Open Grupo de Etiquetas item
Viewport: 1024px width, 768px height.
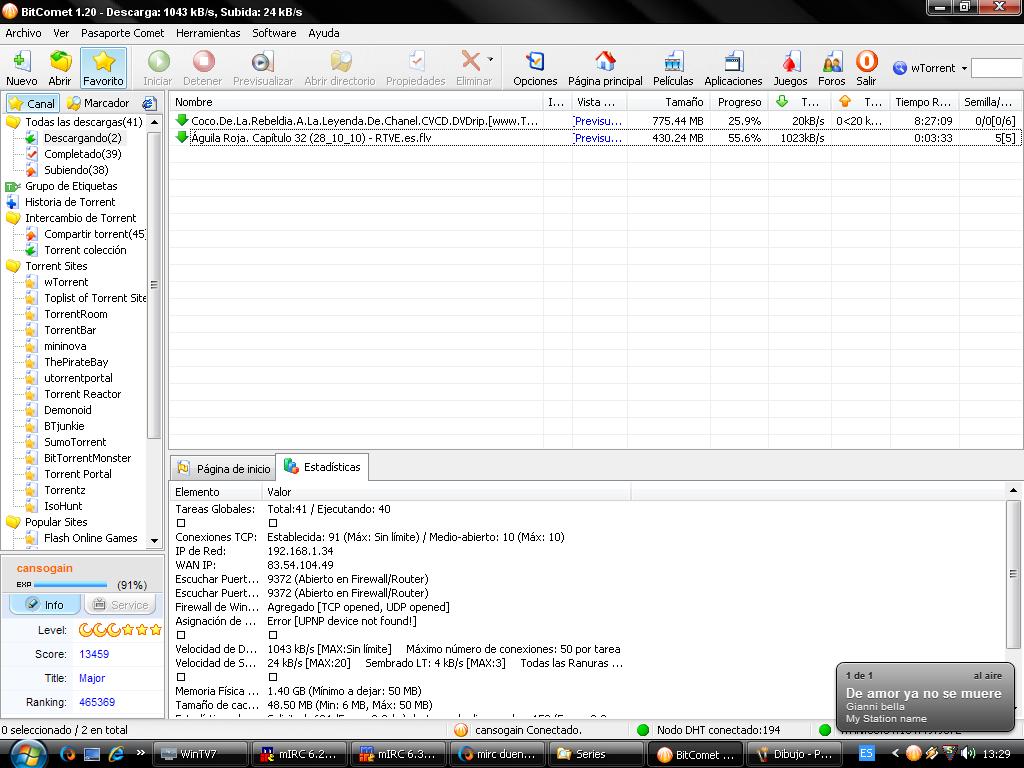[71, 186]
